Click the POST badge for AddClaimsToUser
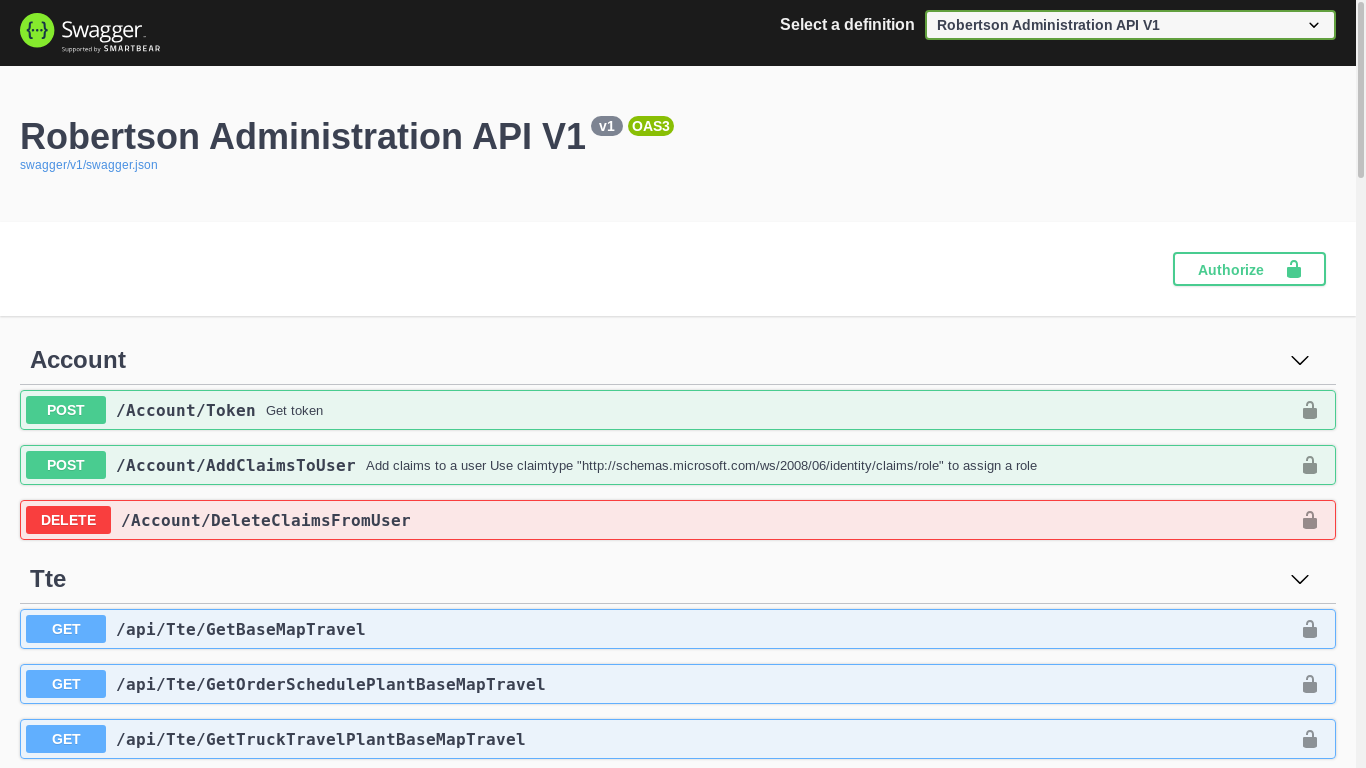Image resolution: width=1366 pixels, height=768 pixels. 66,465
